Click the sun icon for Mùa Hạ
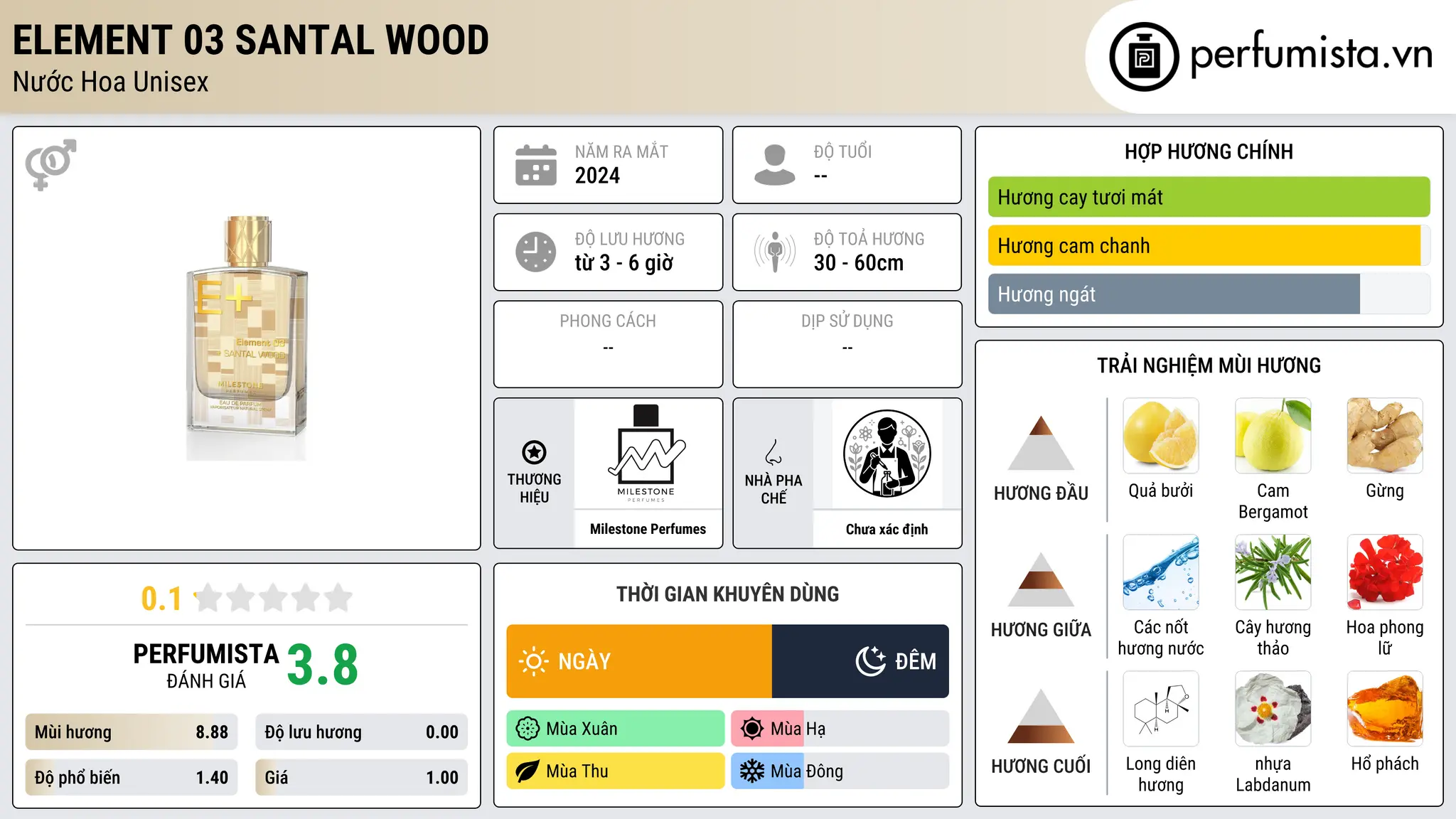 click(x=752, y=729)
